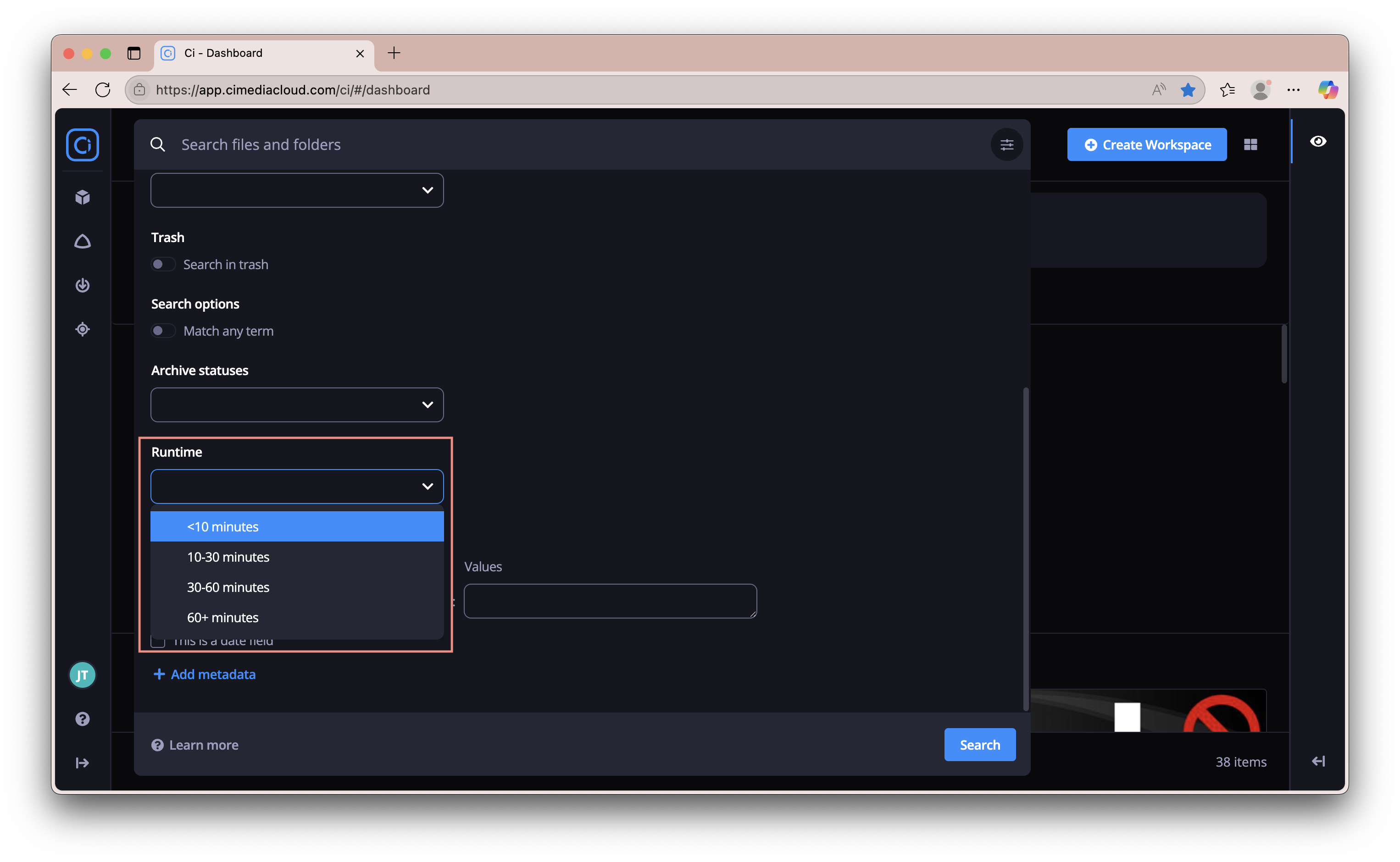The height and width of the screenshot is (862, 1400).
Task: Expand the top dropdown above Trash
Action: click(297, 190)
